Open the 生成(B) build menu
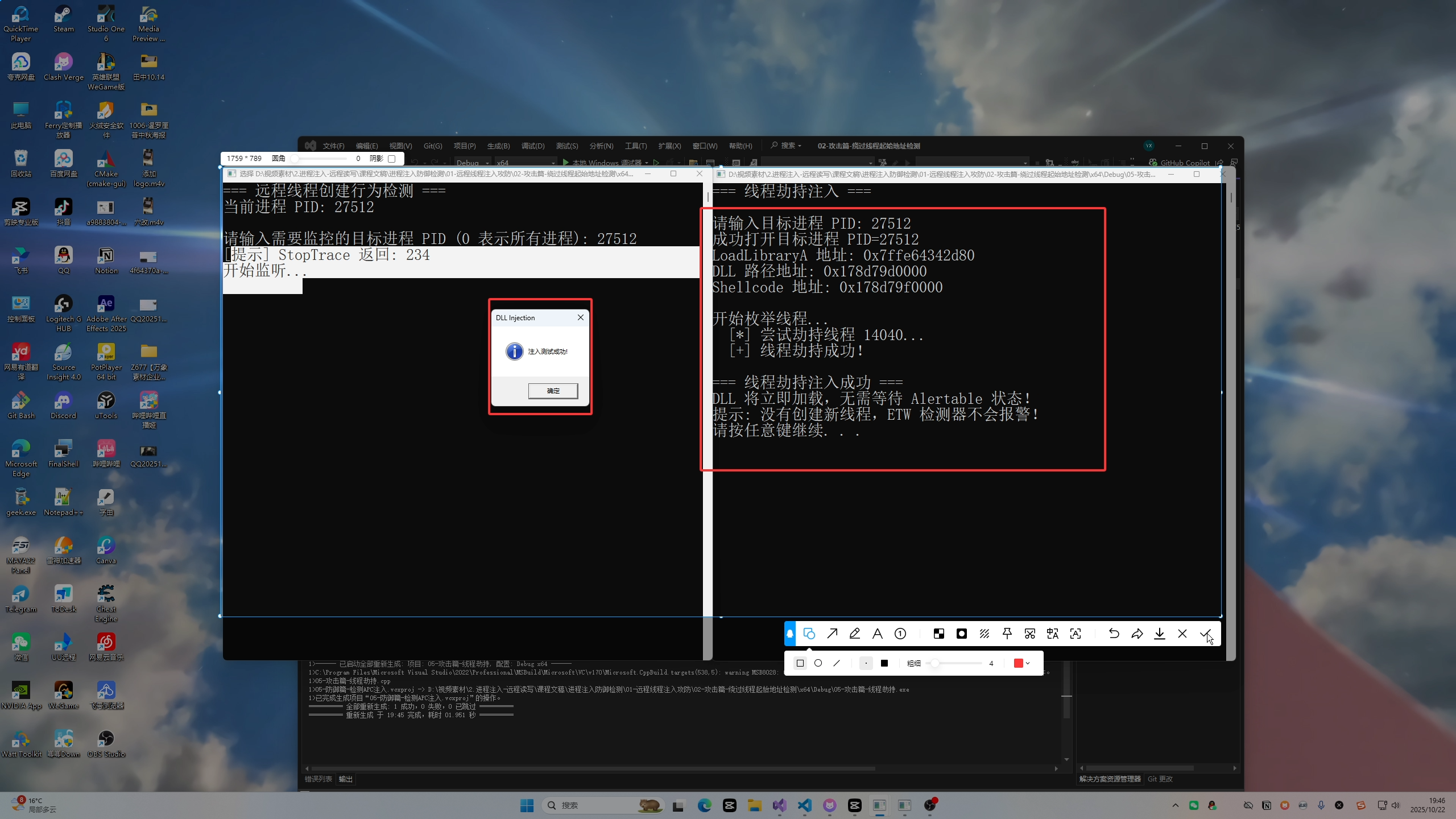Image resolution: width=1456 pixels, height=819 pixels. coord(498,146)
